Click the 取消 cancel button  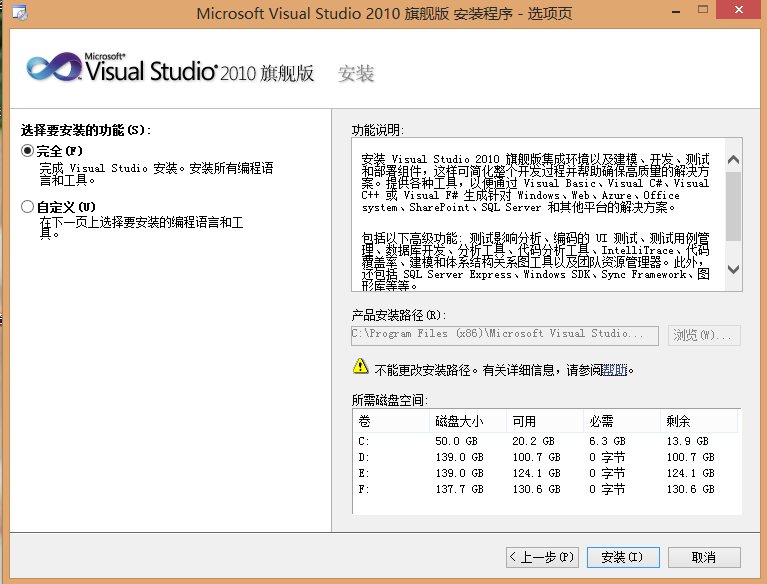704,557
